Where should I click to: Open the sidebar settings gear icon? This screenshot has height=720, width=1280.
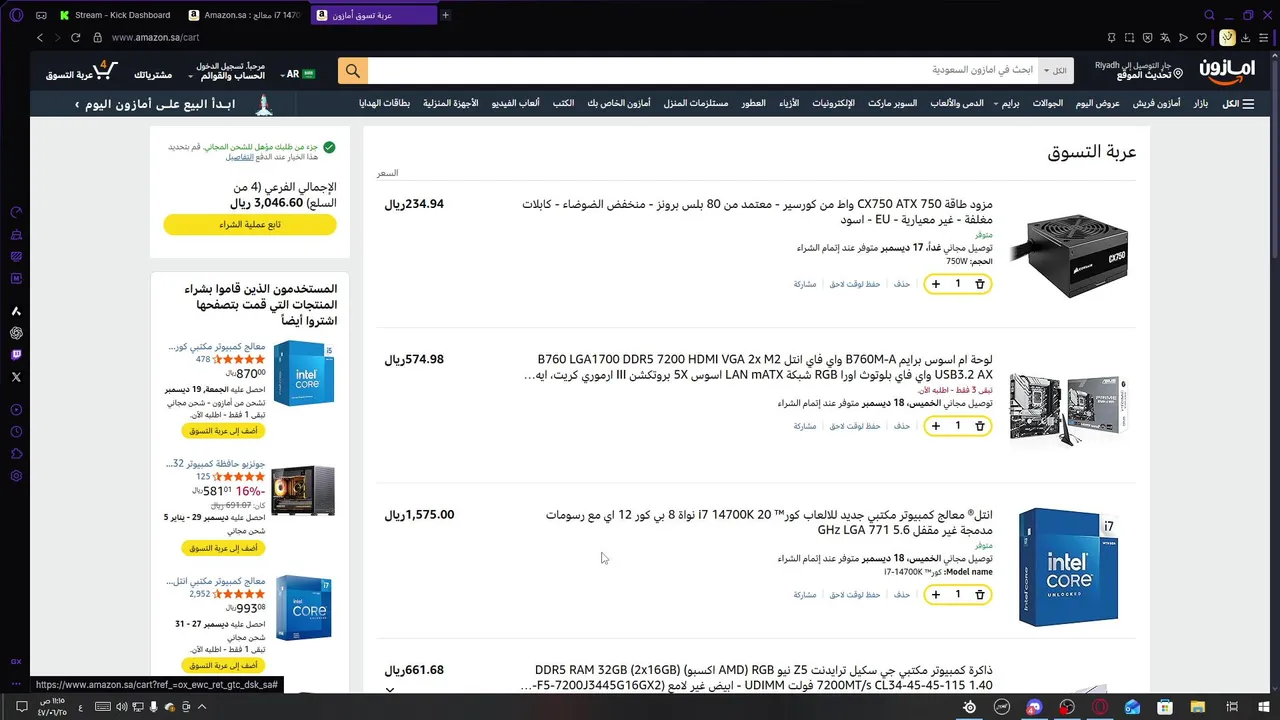[16, 476]
